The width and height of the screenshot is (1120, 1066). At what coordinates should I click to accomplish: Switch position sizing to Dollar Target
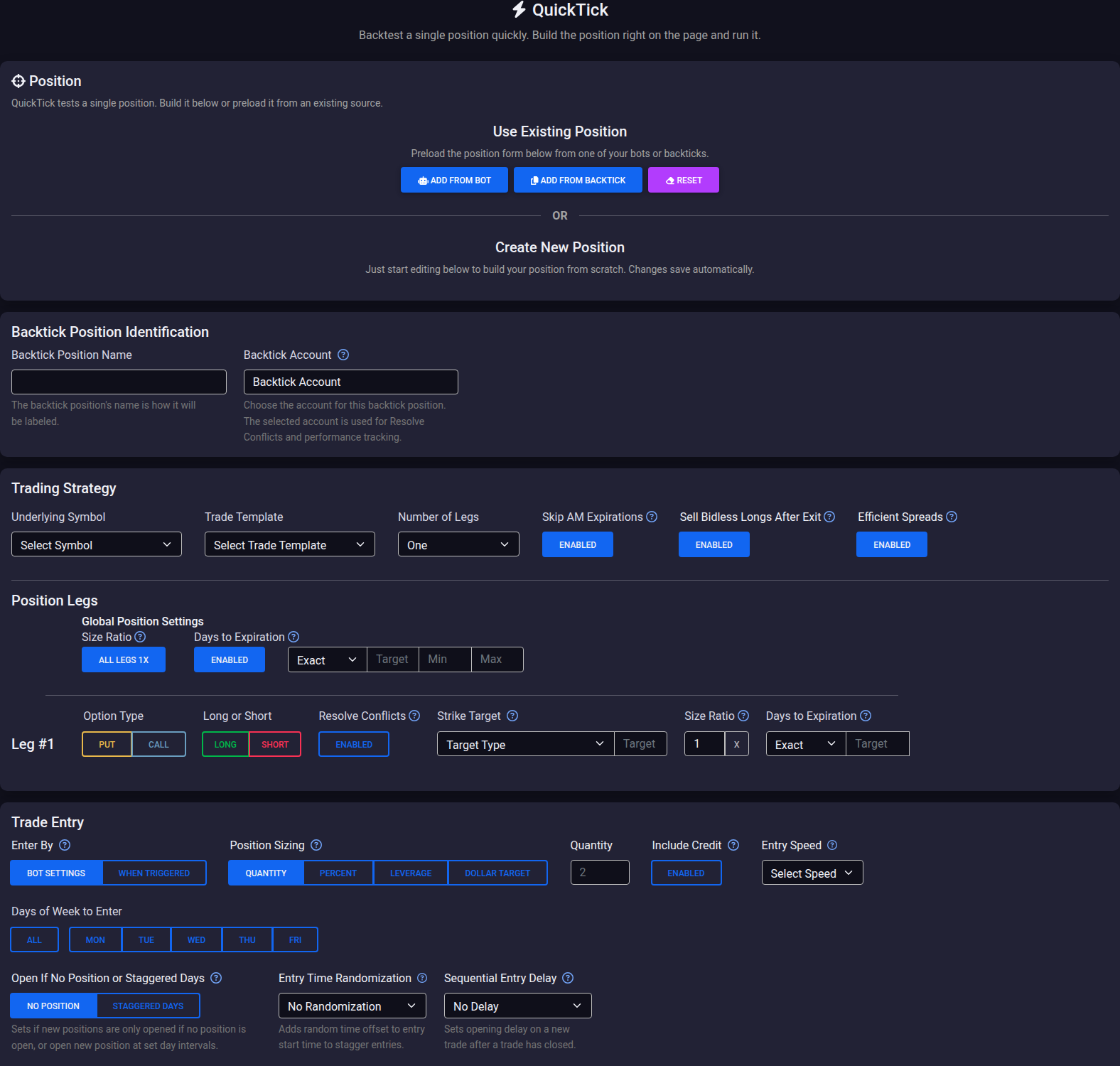click(x=497, y=873)
